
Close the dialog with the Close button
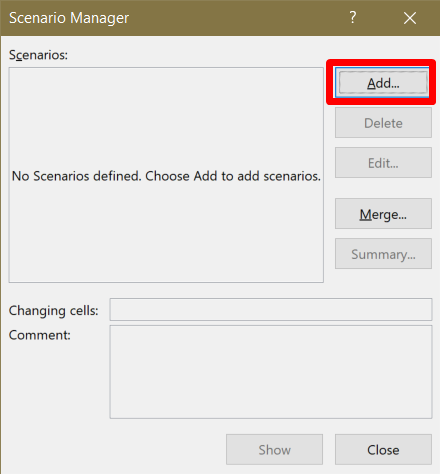click(383, 450)
